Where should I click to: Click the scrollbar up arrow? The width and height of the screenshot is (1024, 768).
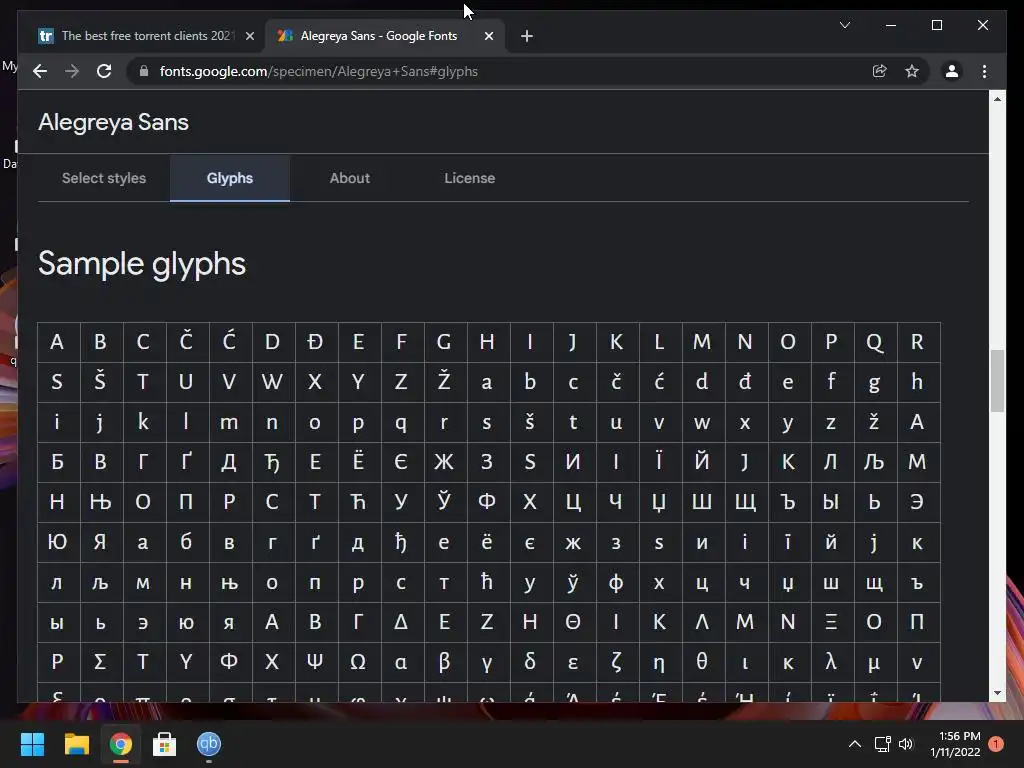pos(997,99)
